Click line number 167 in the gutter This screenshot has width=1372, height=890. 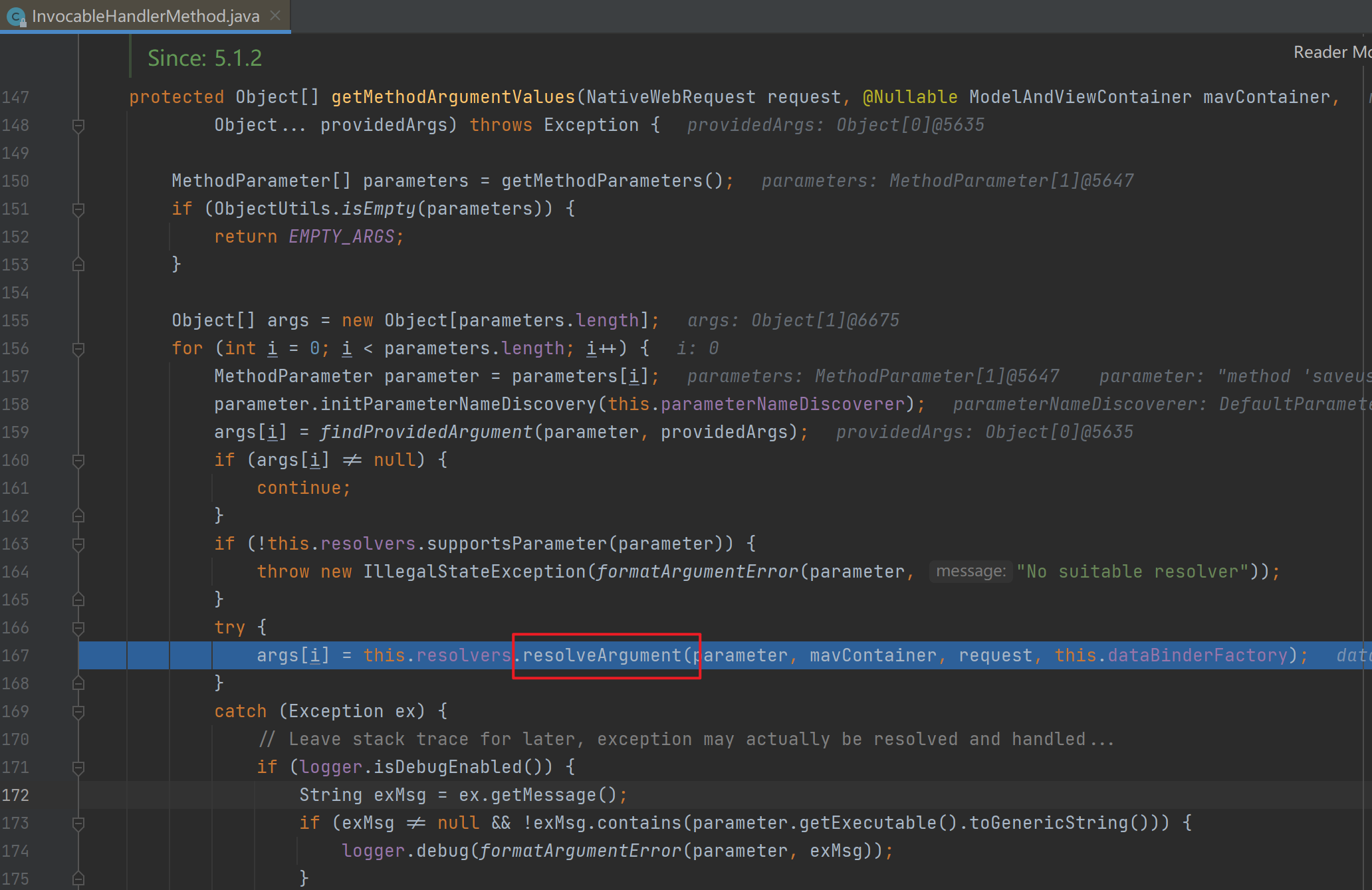[16, 655]
